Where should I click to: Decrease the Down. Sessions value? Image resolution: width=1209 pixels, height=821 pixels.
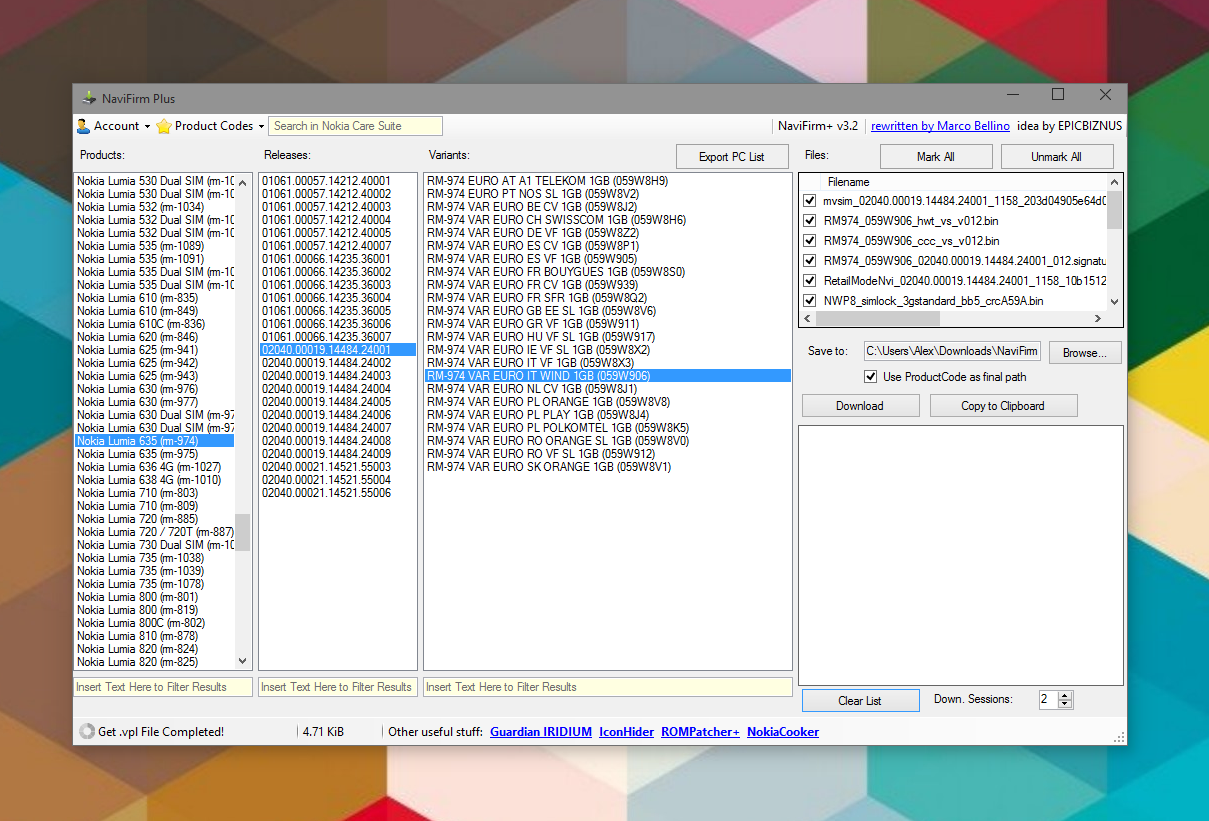(x=1065, y=704)
